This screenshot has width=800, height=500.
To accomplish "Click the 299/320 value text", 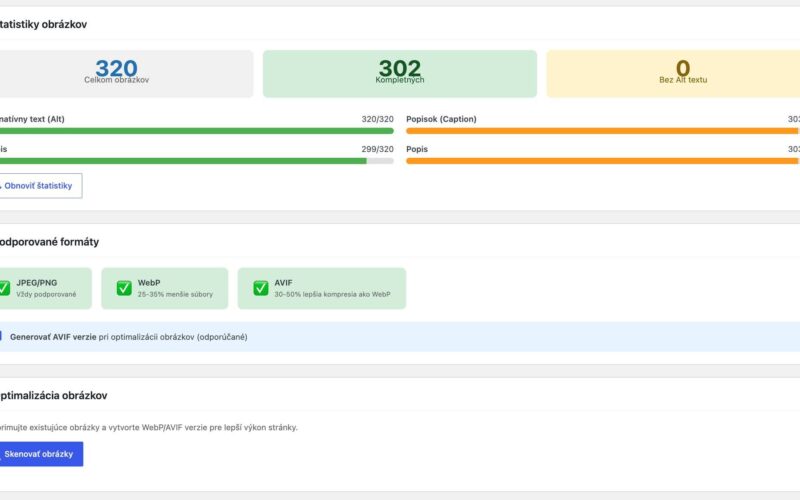I will 378,149.
